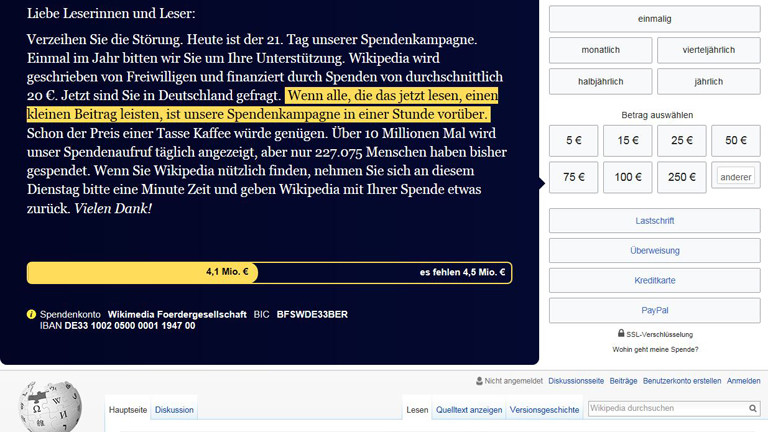Select the einmalig donation interval
This screenshot has width=768, height=432.
654,19
